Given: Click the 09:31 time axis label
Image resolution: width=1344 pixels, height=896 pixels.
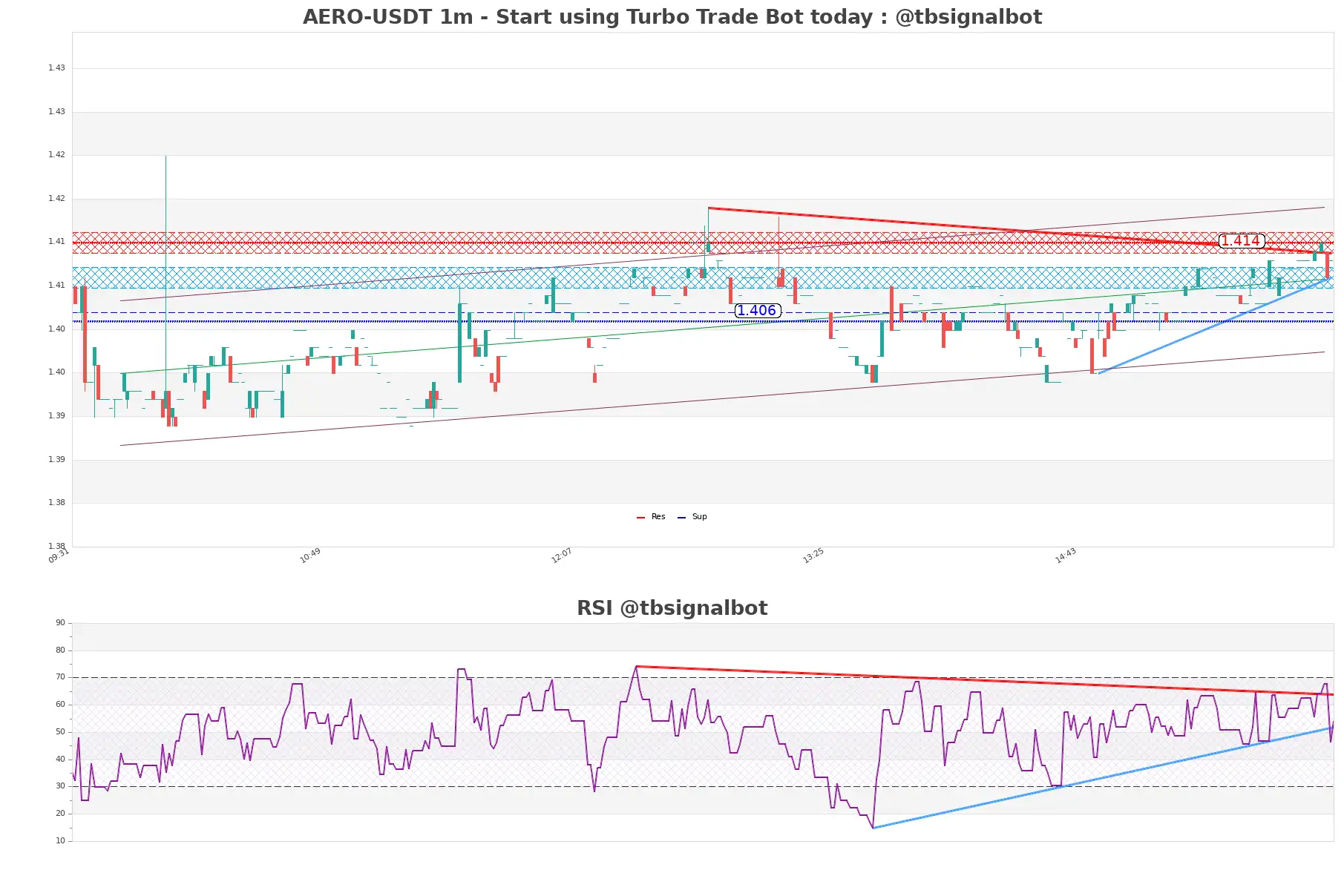Looking at the screenshot, I should pyautogui.click(x=59, y=556).
